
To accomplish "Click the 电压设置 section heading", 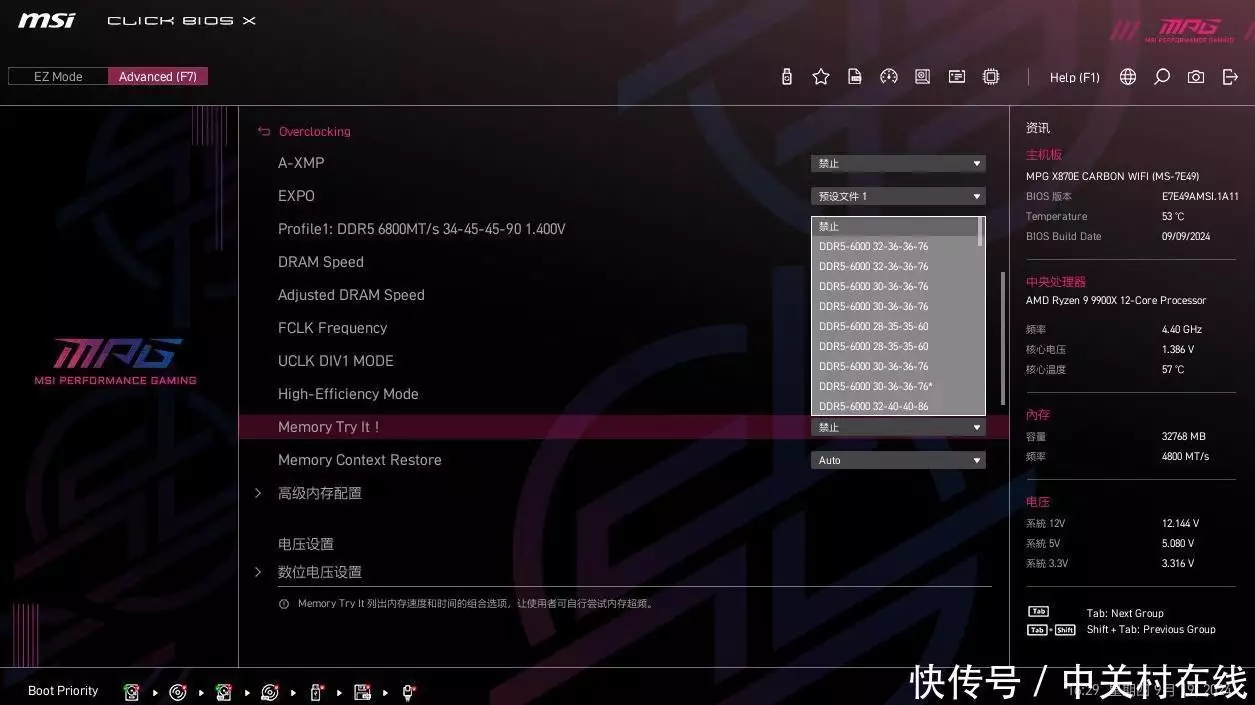I will 306,544.
